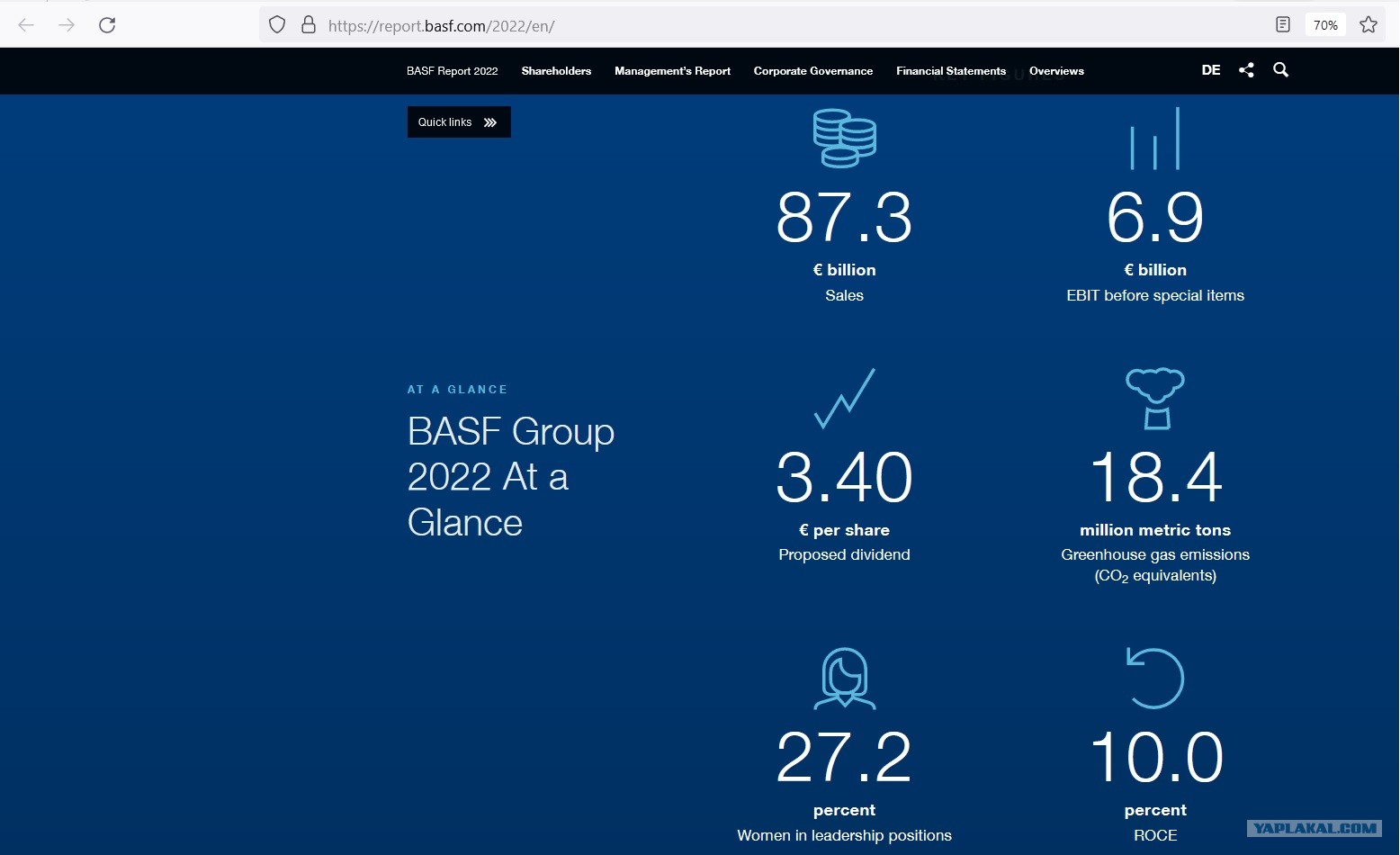Reload the page with the refresh icon

click(x=107, y=25)
